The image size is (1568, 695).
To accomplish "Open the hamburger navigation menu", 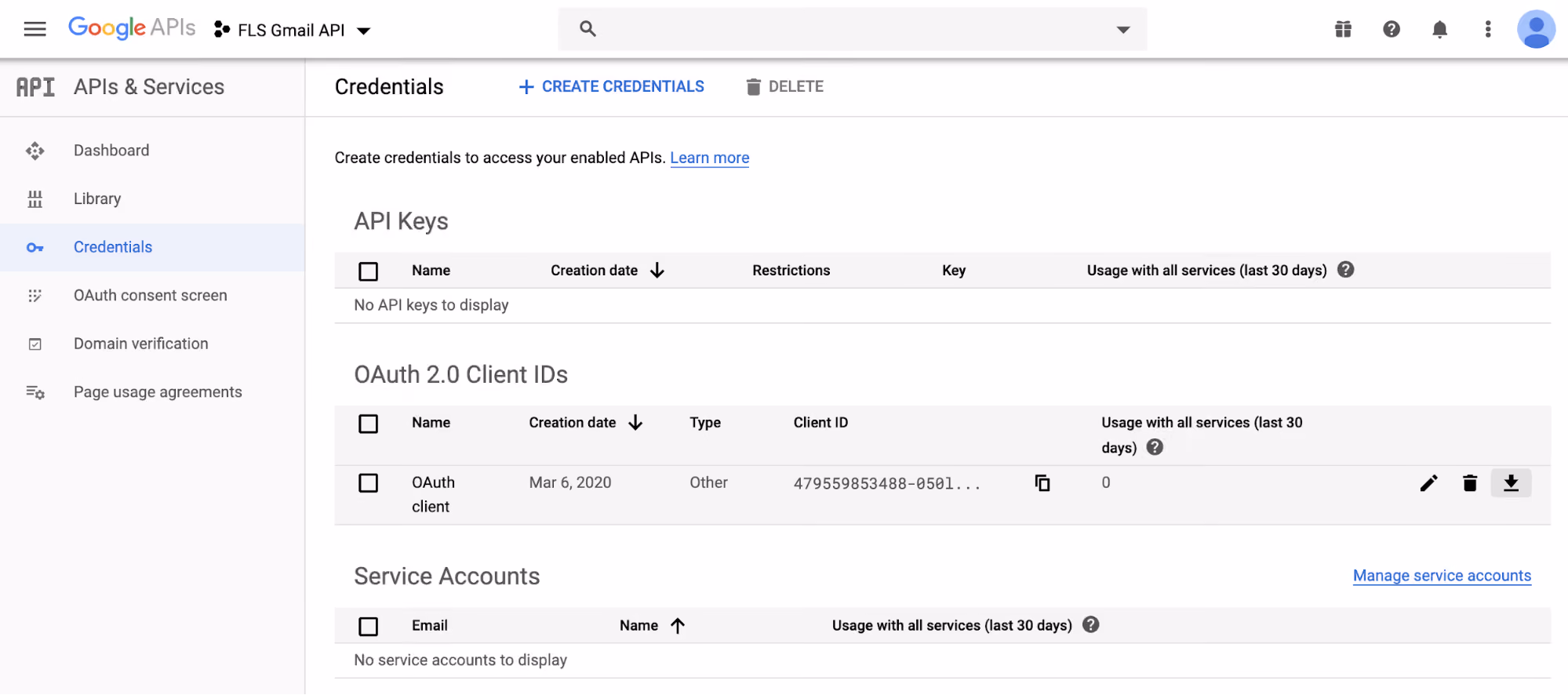I will 35,30.
